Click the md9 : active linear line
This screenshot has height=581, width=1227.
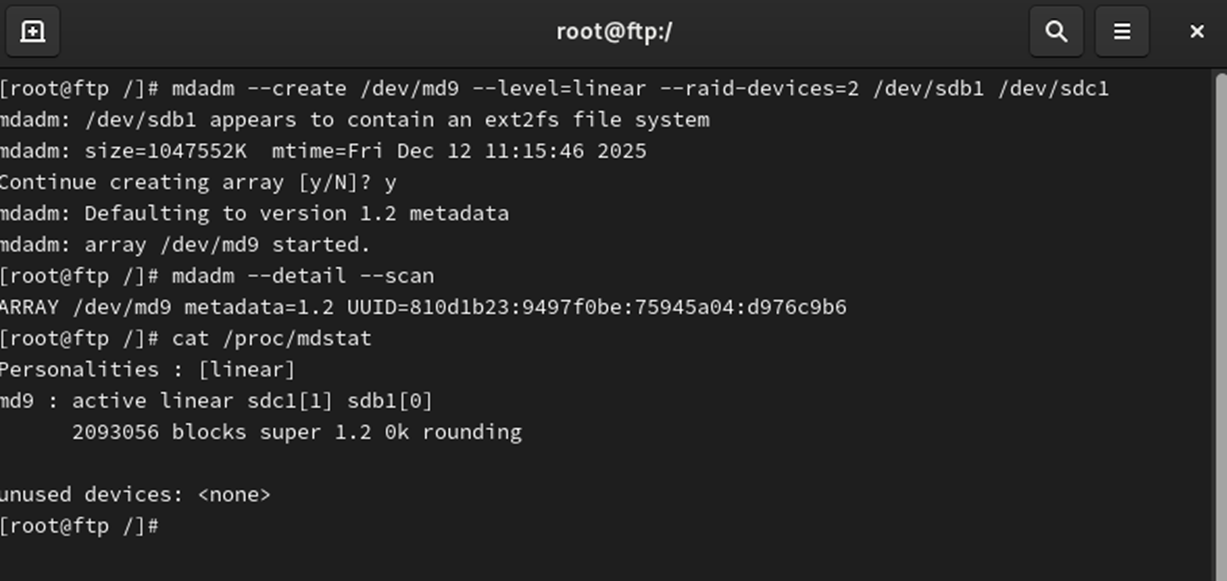click(216, 400)
